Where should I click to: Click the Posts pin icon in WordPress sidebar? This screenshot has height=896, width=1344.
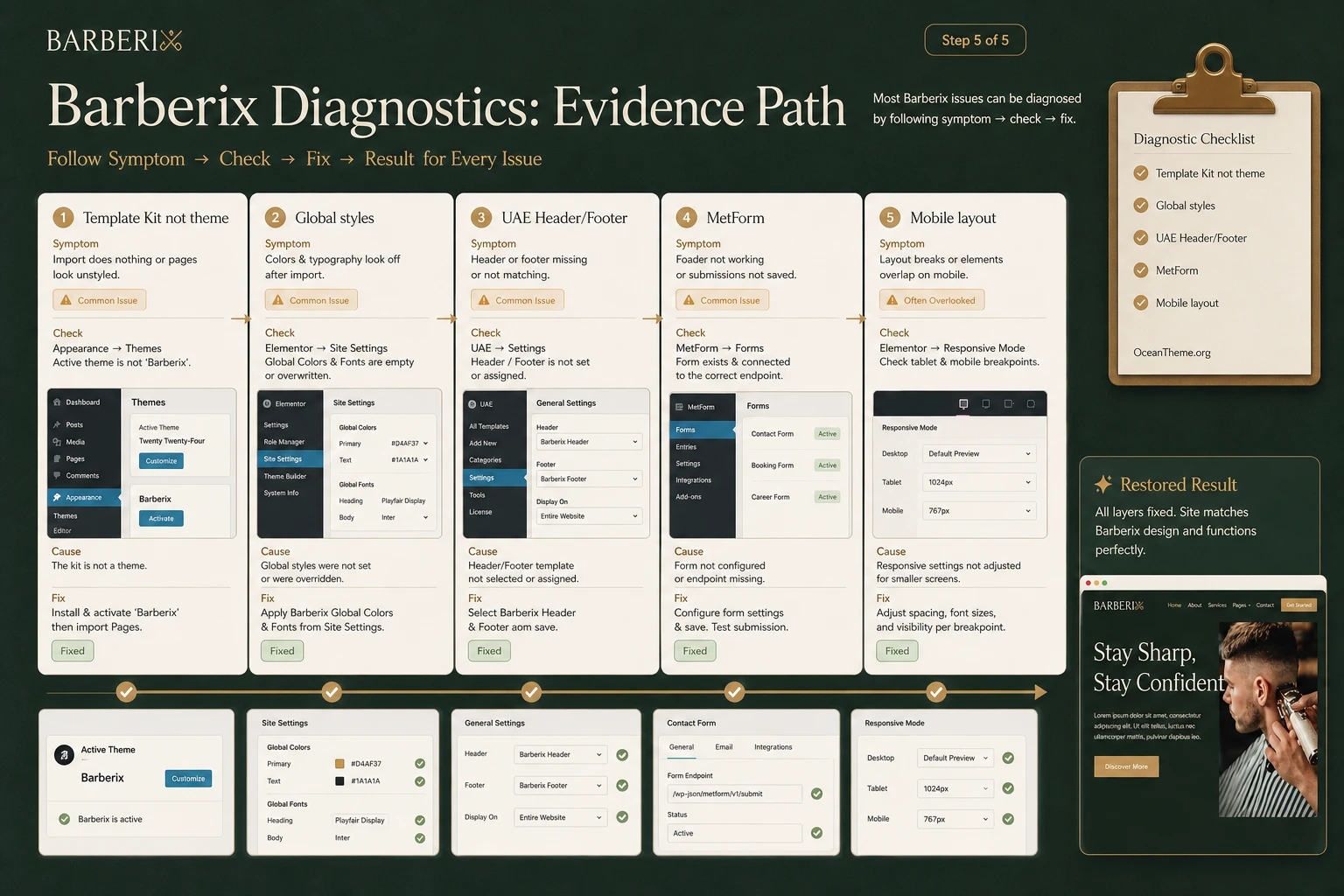57,424
